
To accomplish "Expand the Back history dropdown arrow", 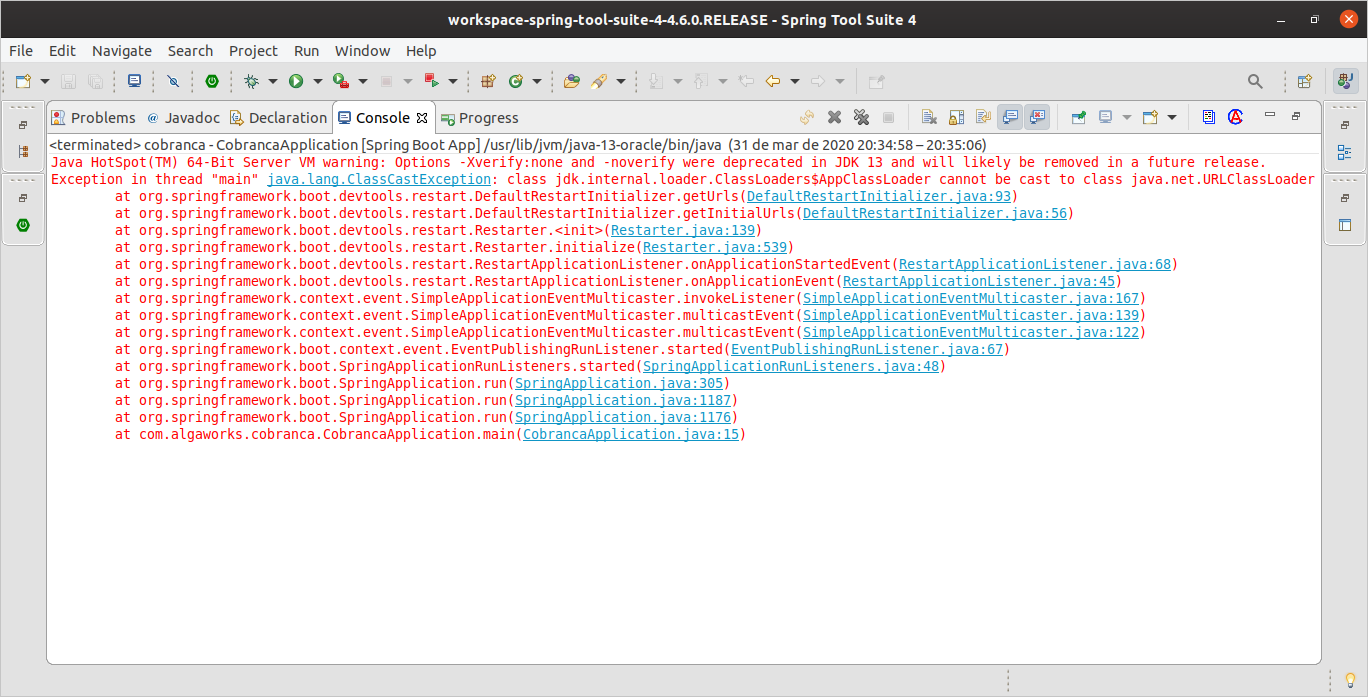I will (x=795, y=81).
